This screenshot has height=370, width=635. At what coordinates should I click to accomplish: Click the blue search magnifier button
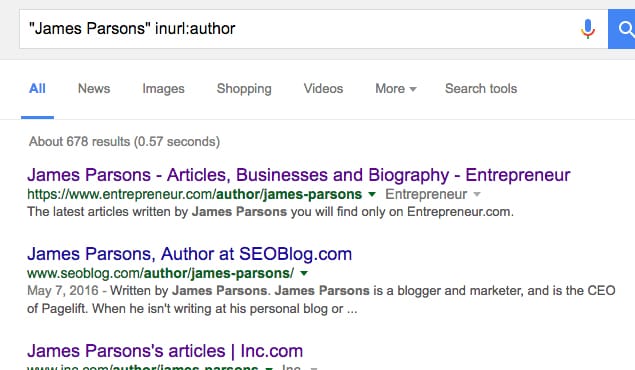click(622, 29)
